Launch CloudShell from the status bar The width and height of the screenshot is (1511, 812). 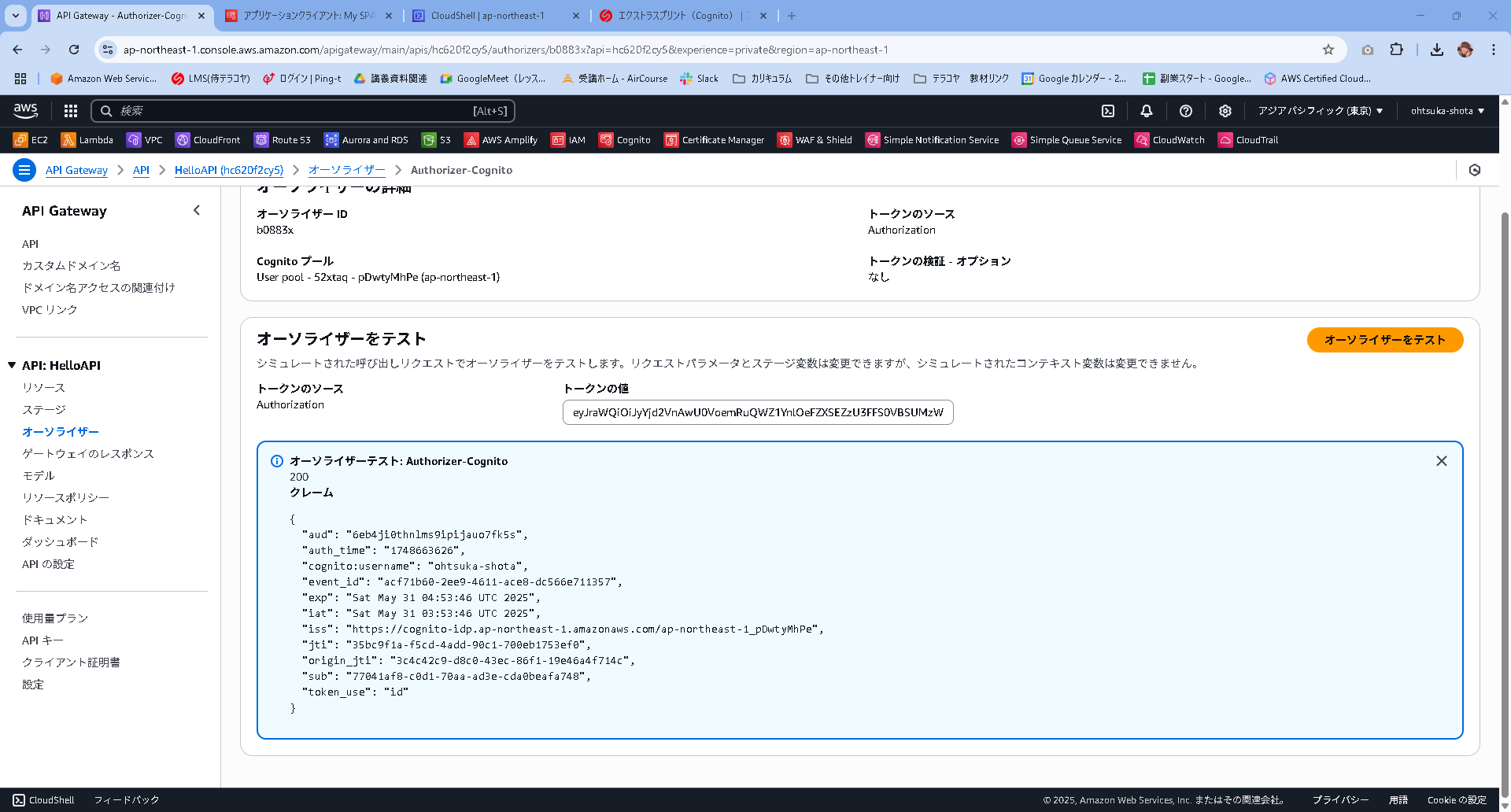(x=44, y=799)
